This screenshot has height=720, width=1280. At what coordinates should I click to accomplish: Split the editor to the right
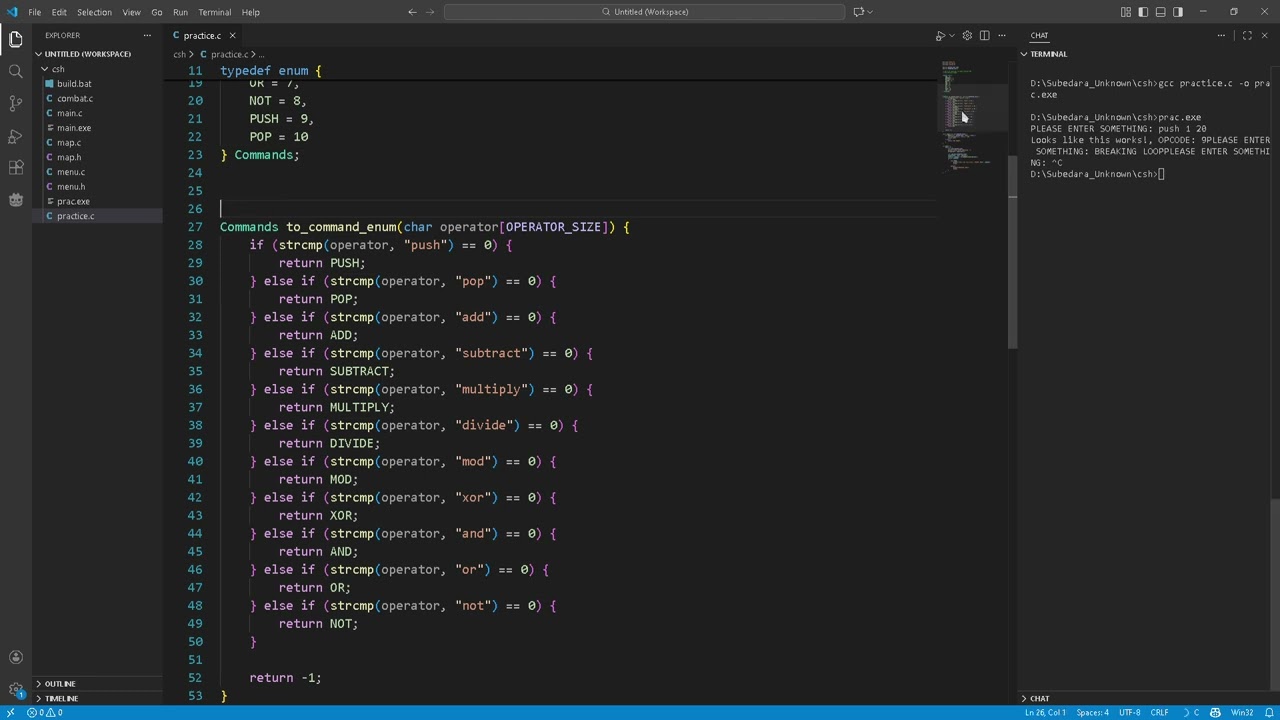(984, 36)
